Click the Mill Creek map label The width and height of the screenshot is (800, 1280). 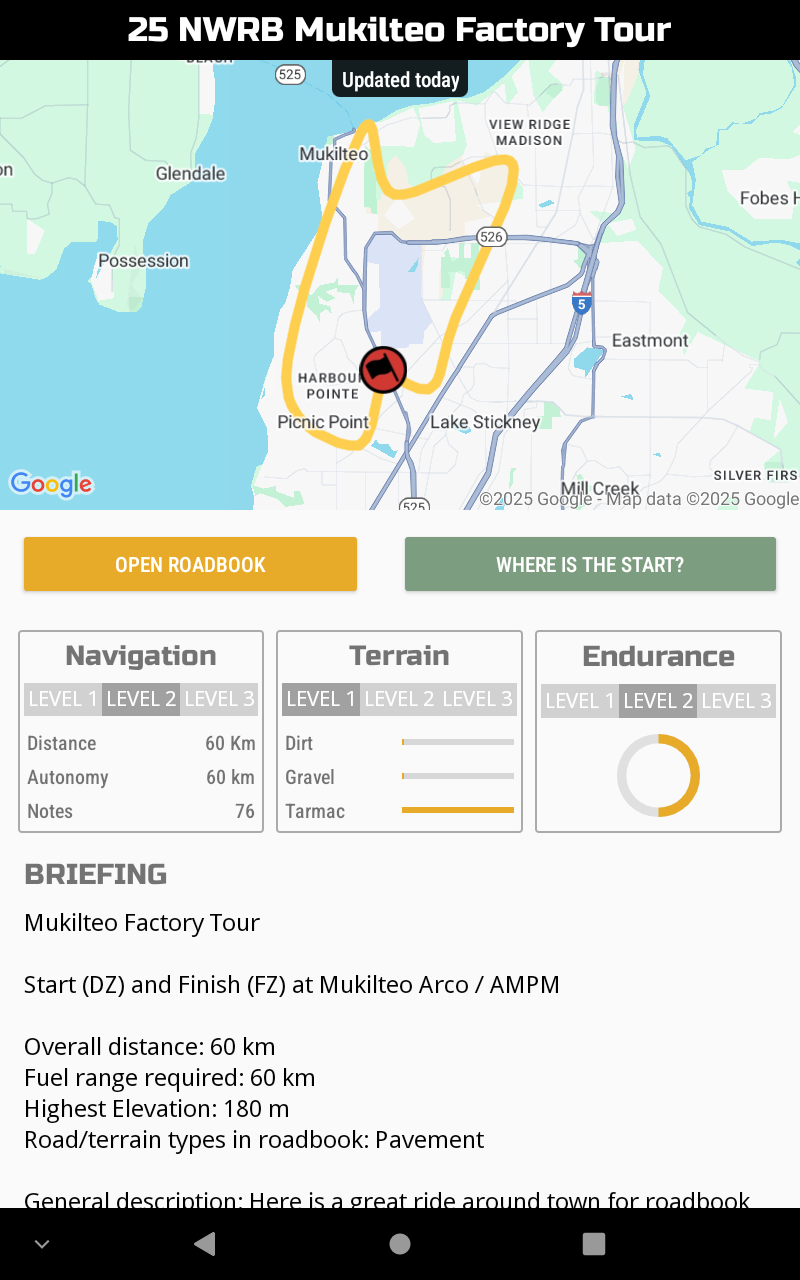(x=600, y=489)
